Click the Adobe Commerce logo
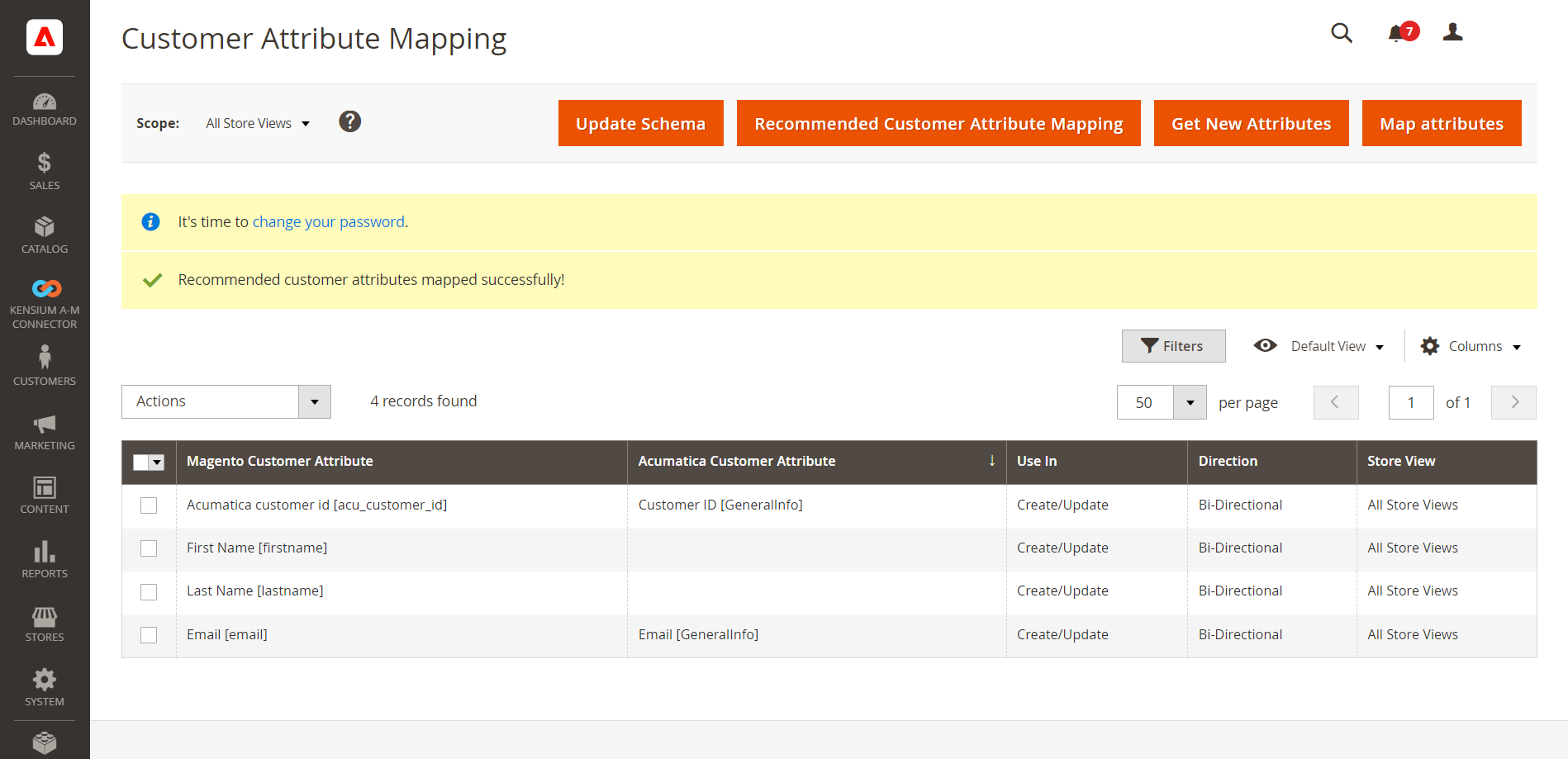This screenshot has height=759, width=1568. 45,37
